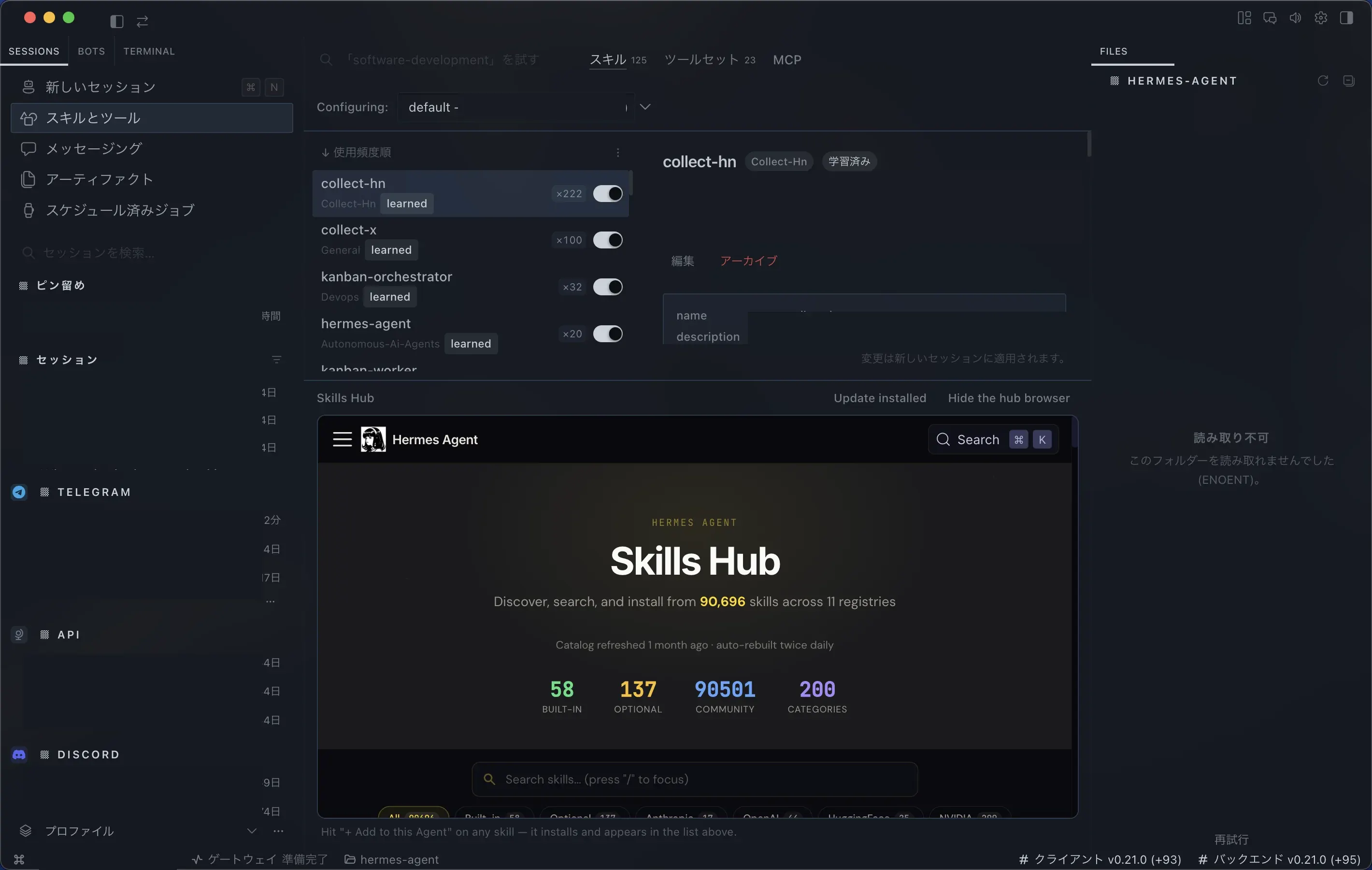Open the hamburger menu in Hermes Agent hub
This screenshot has height=870, width=1372.
(342, 439)
